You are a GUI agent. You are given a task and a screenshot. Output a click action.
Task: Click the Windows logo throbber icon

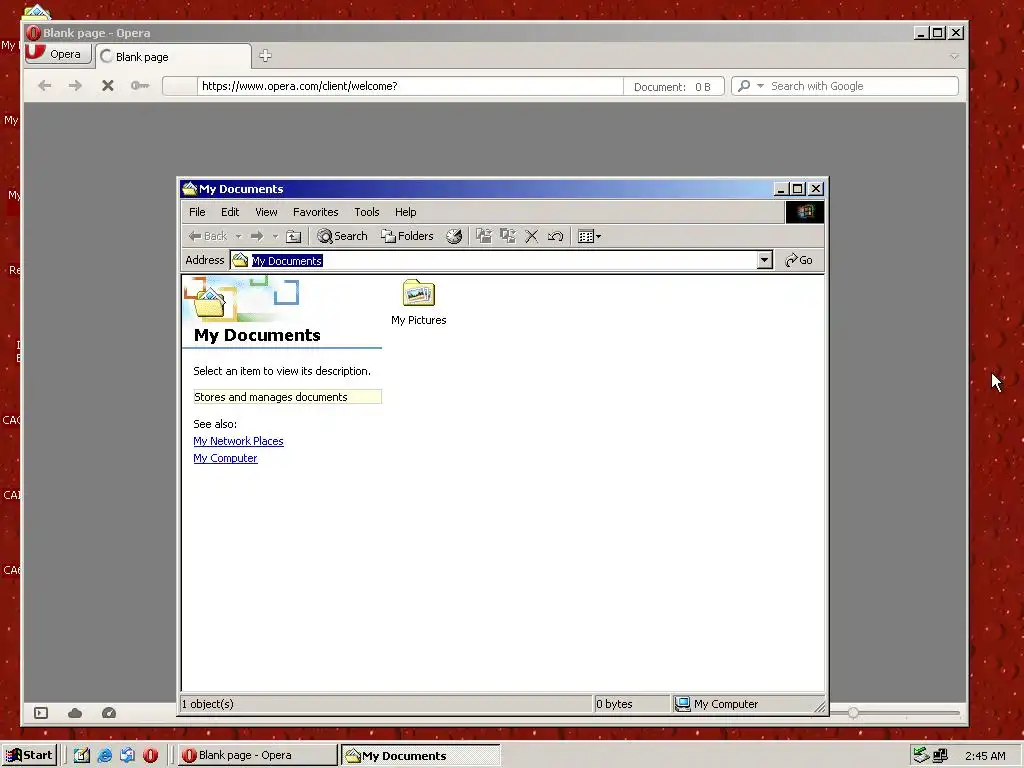[x=805, y=212]
